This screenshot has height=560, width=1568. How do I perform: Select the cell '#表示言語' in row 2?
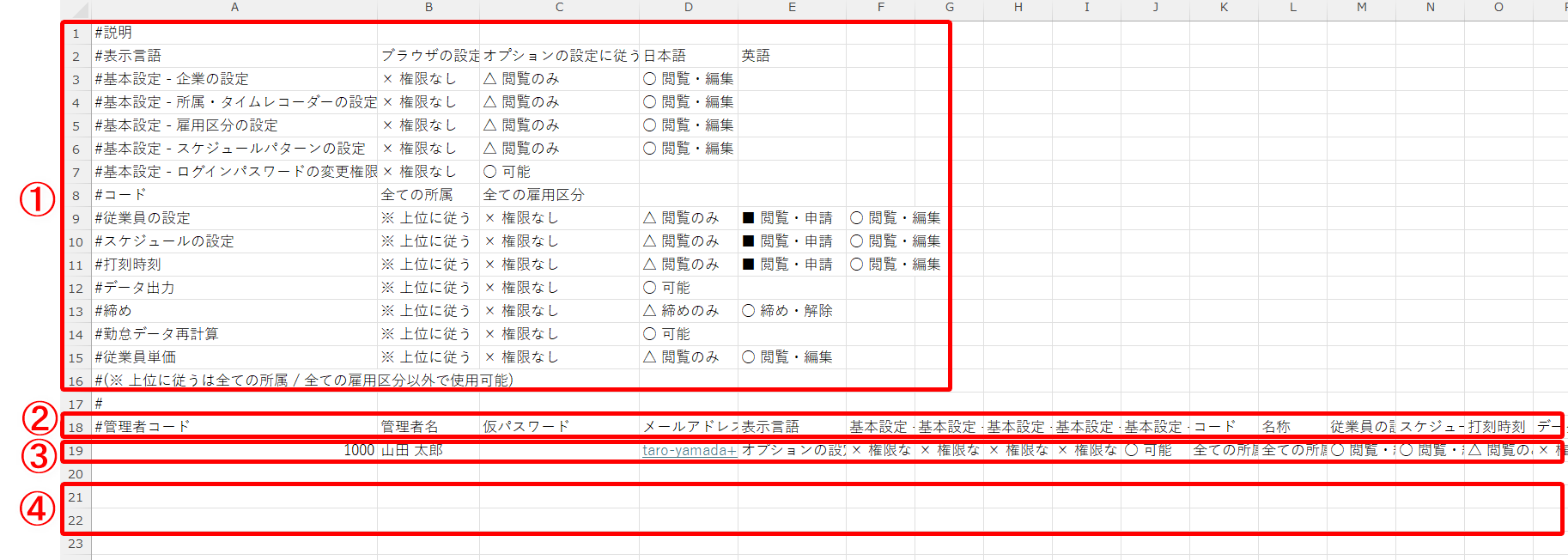234,56
